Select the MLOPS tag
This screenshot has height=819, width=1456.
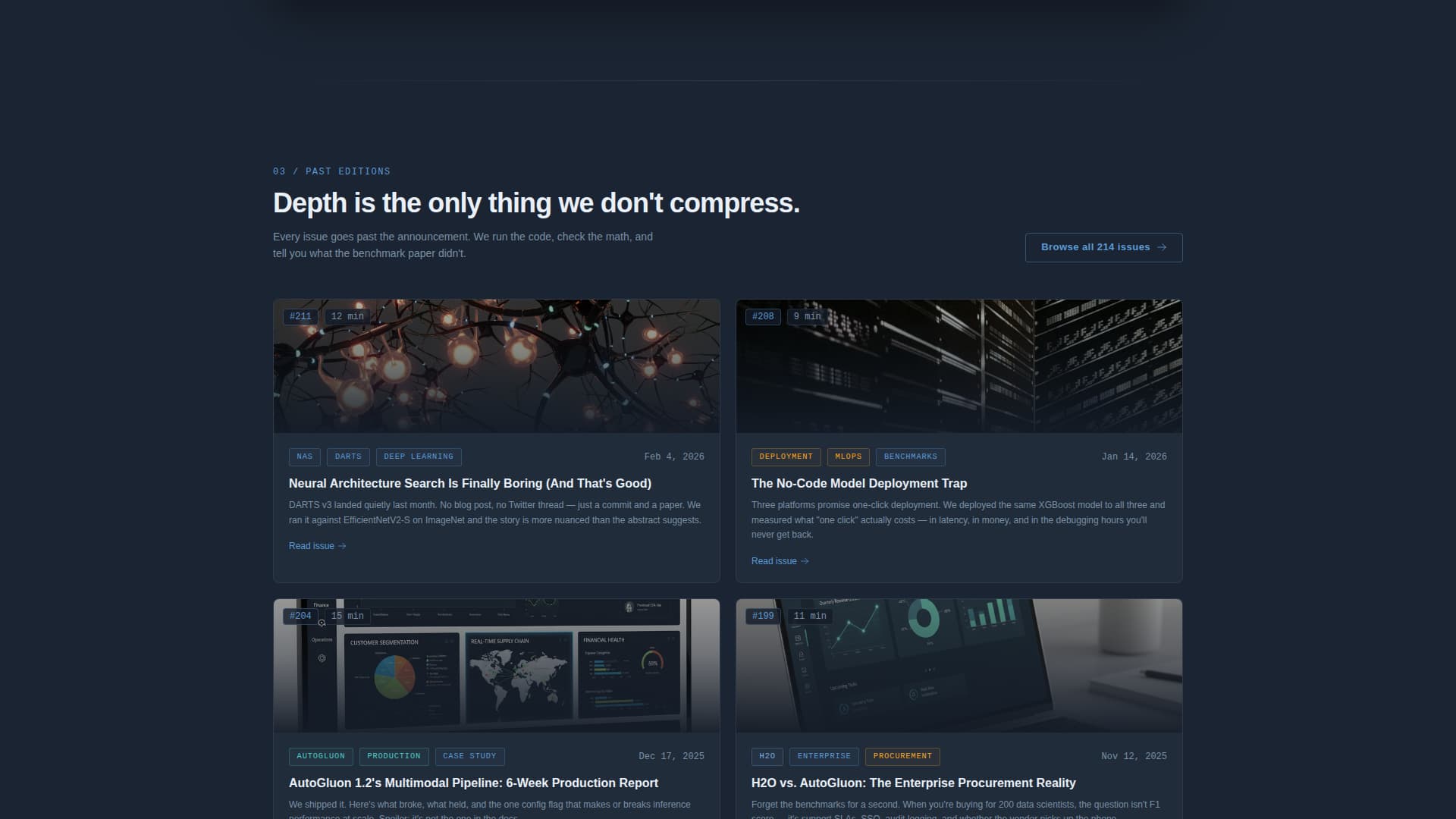coord(849,457)
